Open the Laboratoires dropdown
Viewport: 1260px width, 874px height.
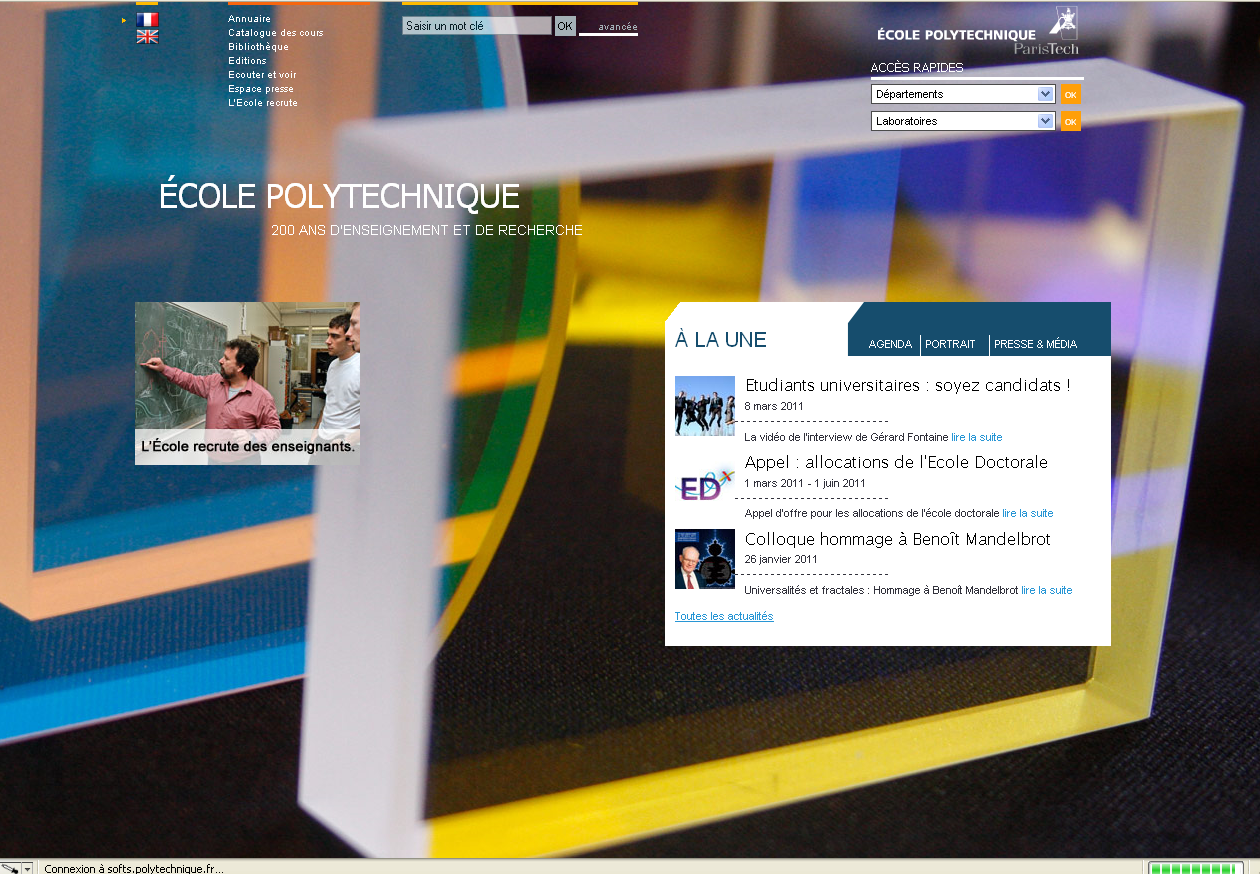coord(963,121)
